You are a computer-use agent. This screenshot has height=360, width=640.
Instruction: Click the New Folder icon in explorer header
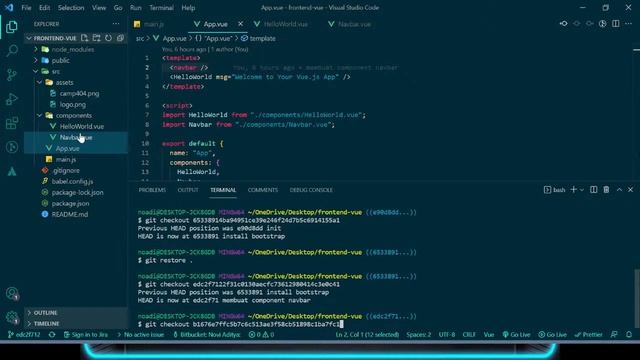tap(96, 38)
